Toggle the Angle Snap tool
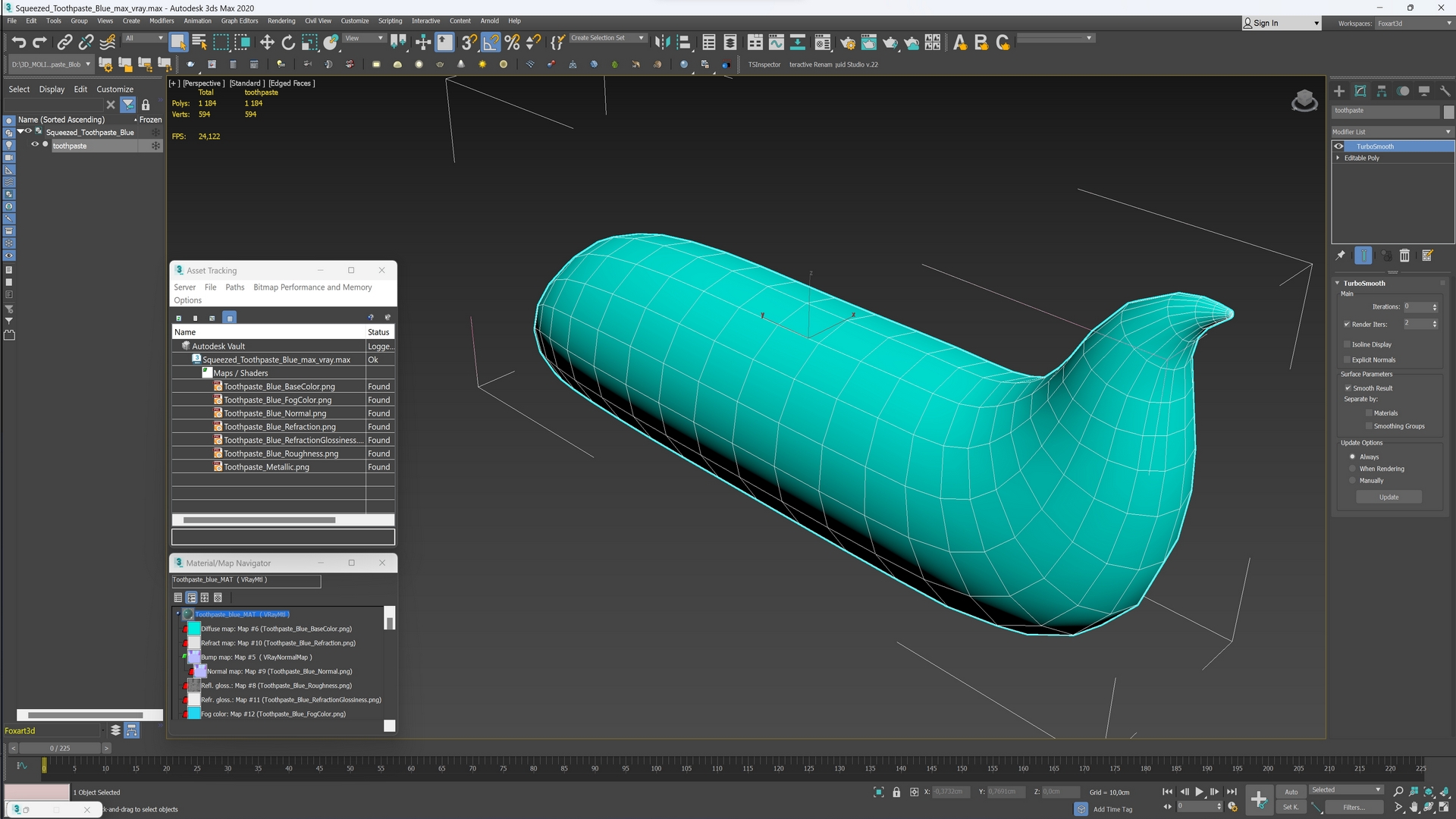This screenshot has width=1456, height=819. click(491, 42)
